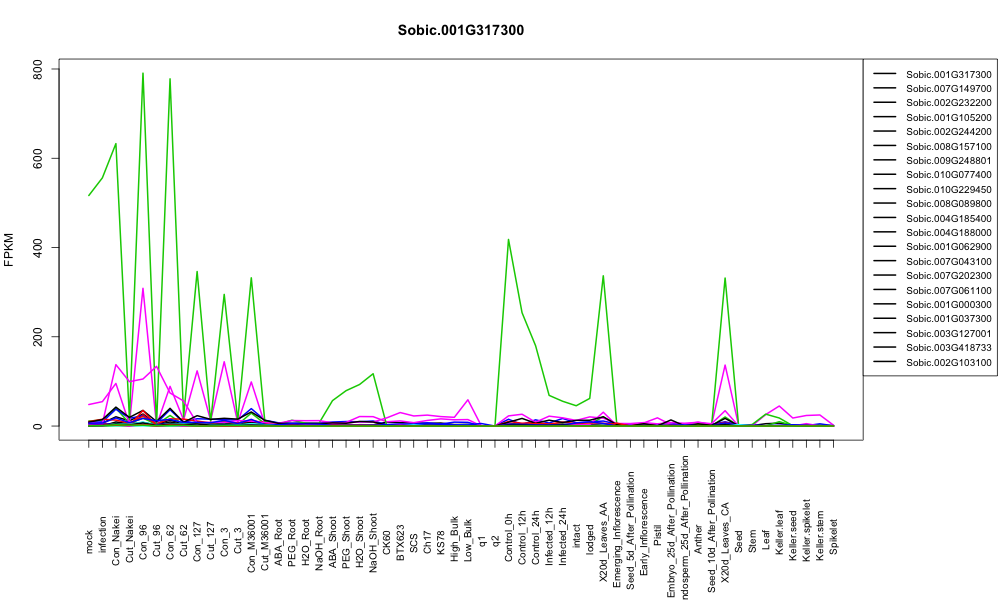Click the green peak at Control_0h

click(x=508, y=240)
